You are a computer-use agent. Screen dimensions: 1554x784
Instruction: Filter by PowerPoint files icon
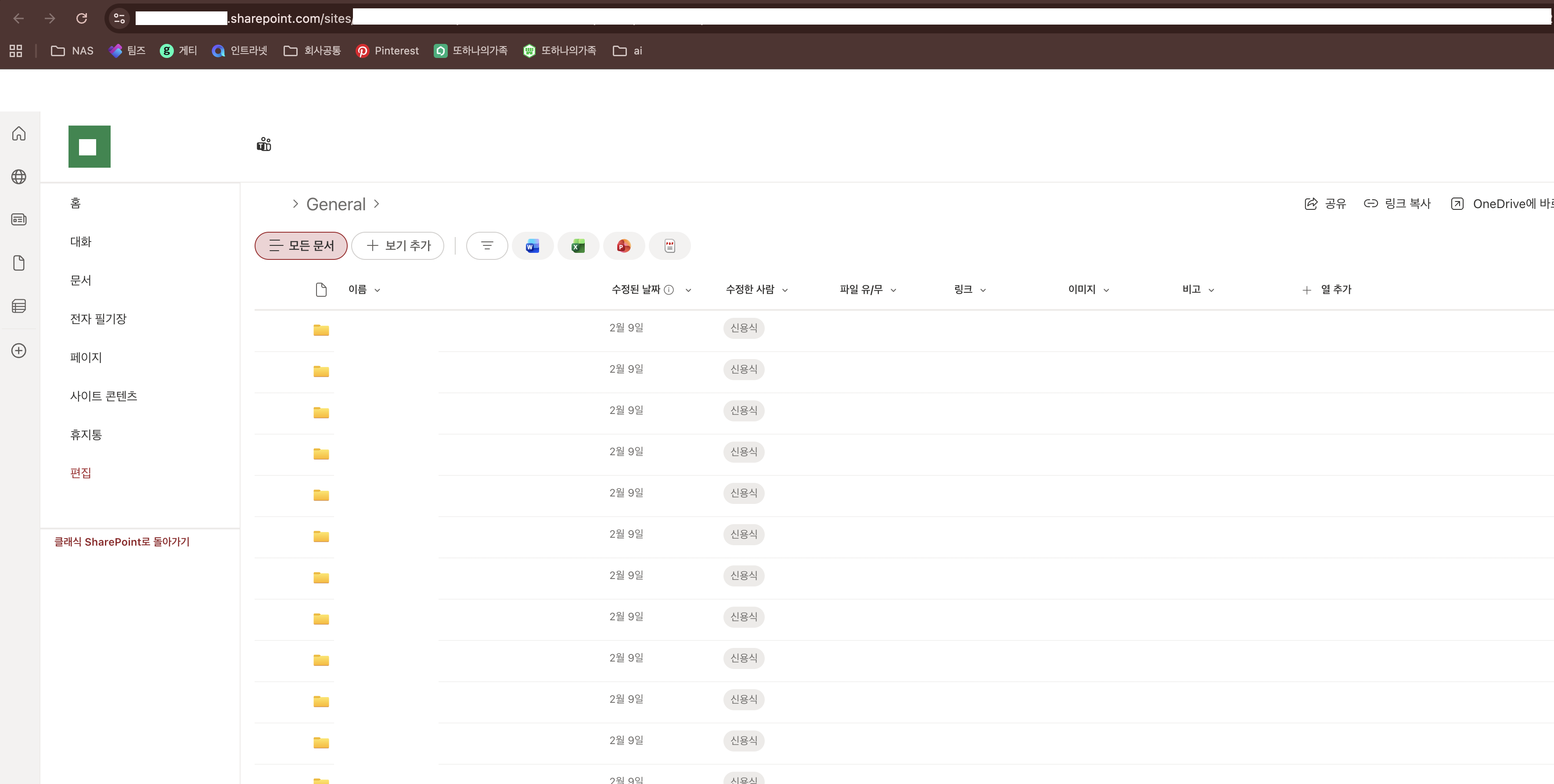click(624, 245)
